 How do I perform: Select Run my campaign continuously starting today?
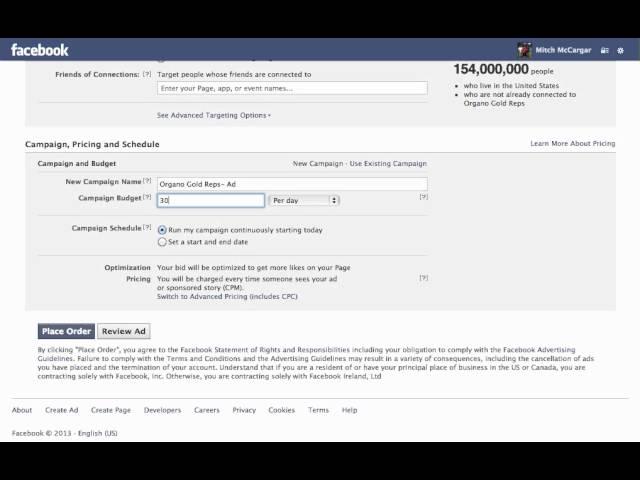(x=162, y=230)
